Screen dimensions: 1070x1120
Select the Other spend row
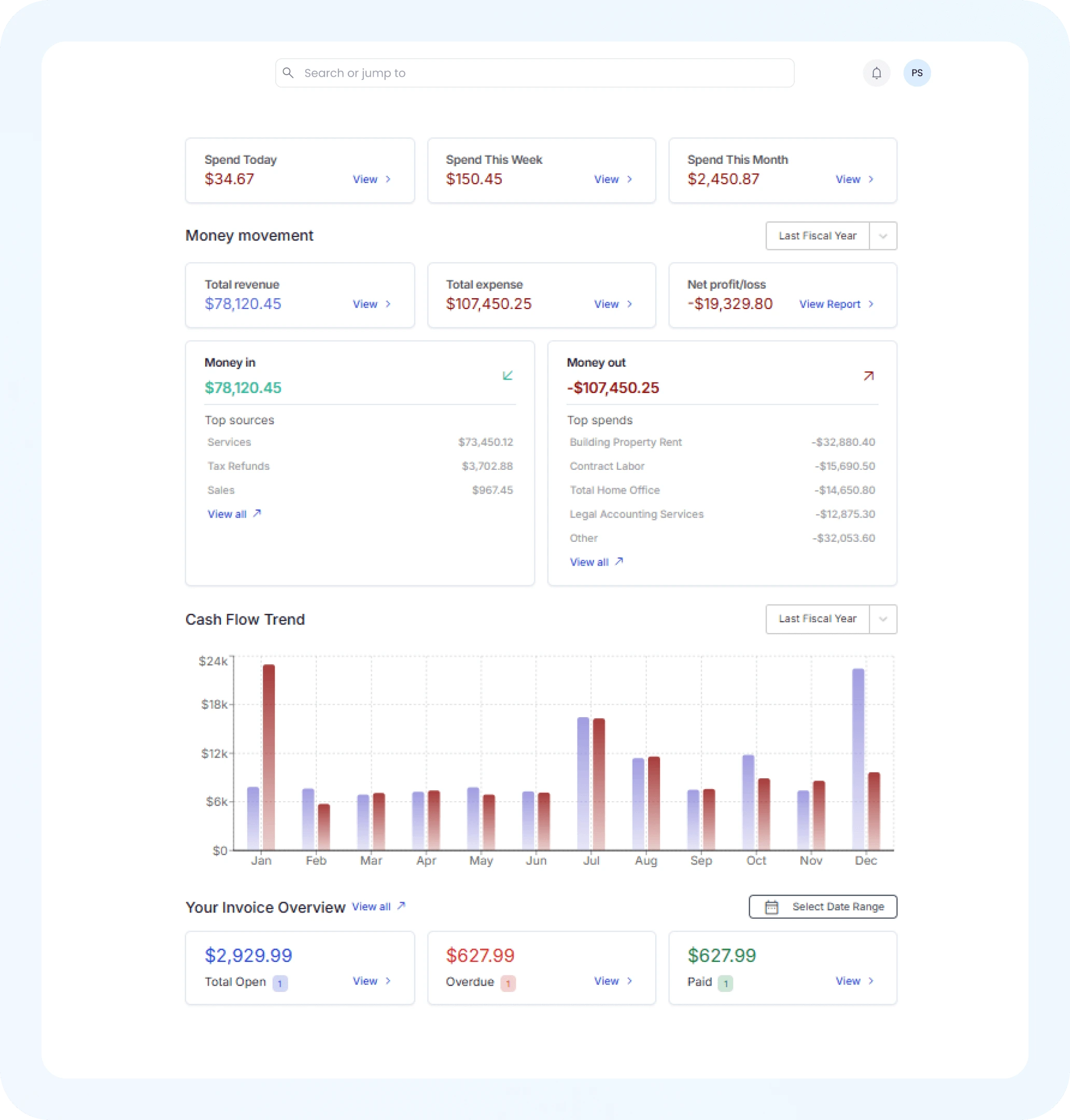722,538
